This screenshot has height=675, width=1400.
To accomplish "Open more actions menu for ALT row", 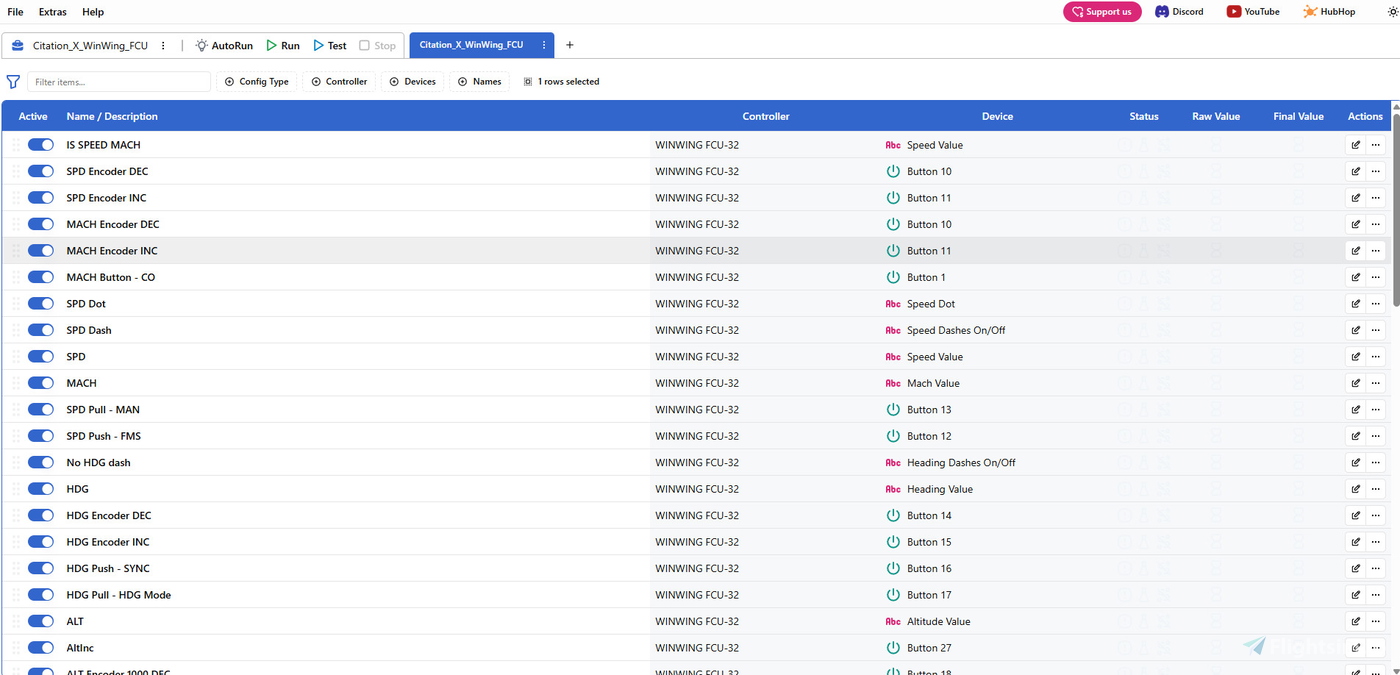I will pyautogui.click(x=1376, y=621).
